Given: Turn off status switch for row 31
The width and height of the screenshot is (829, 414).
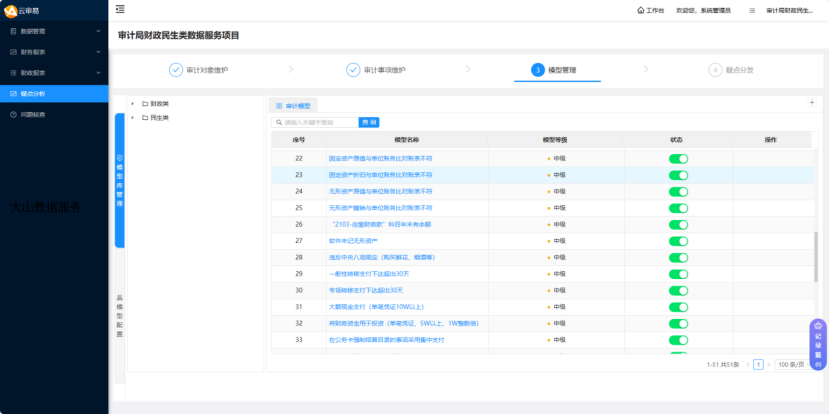Looking at the screenshot, I should [x=678, y=307].
